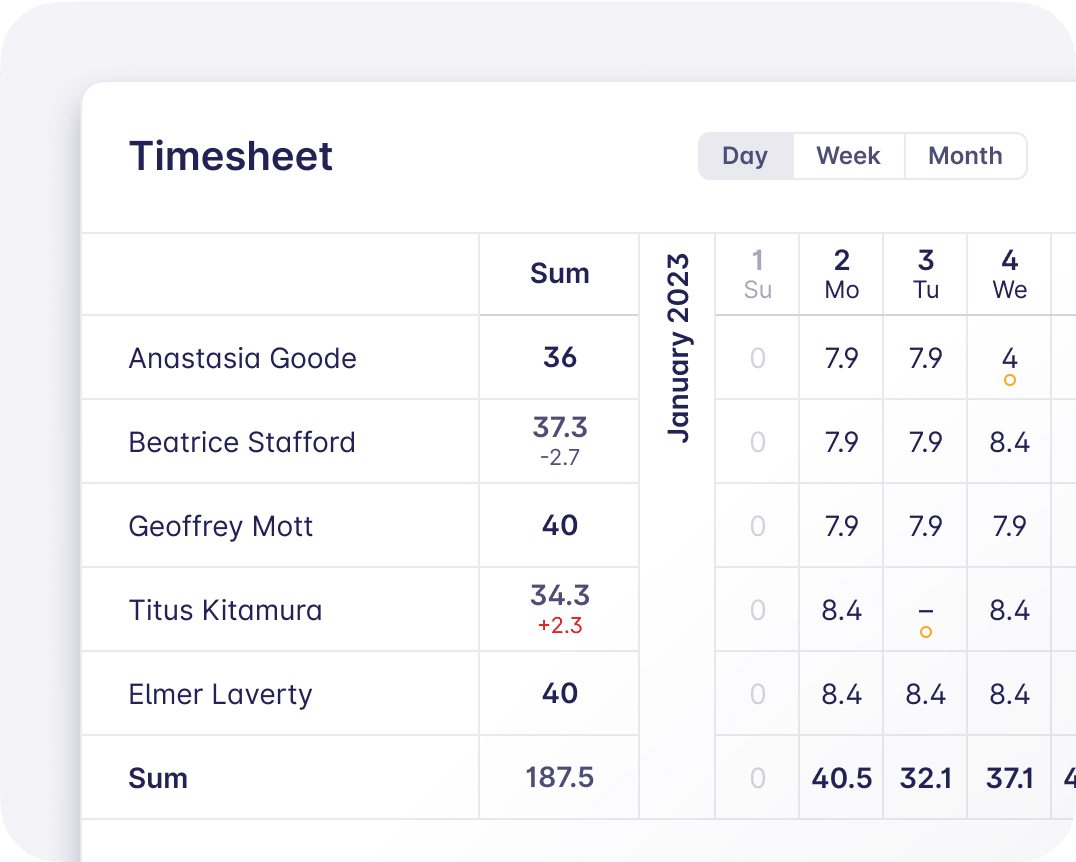The image size is (1076, 862).
Task: Switch to the Month view
Action: click(x=964, y=156)
